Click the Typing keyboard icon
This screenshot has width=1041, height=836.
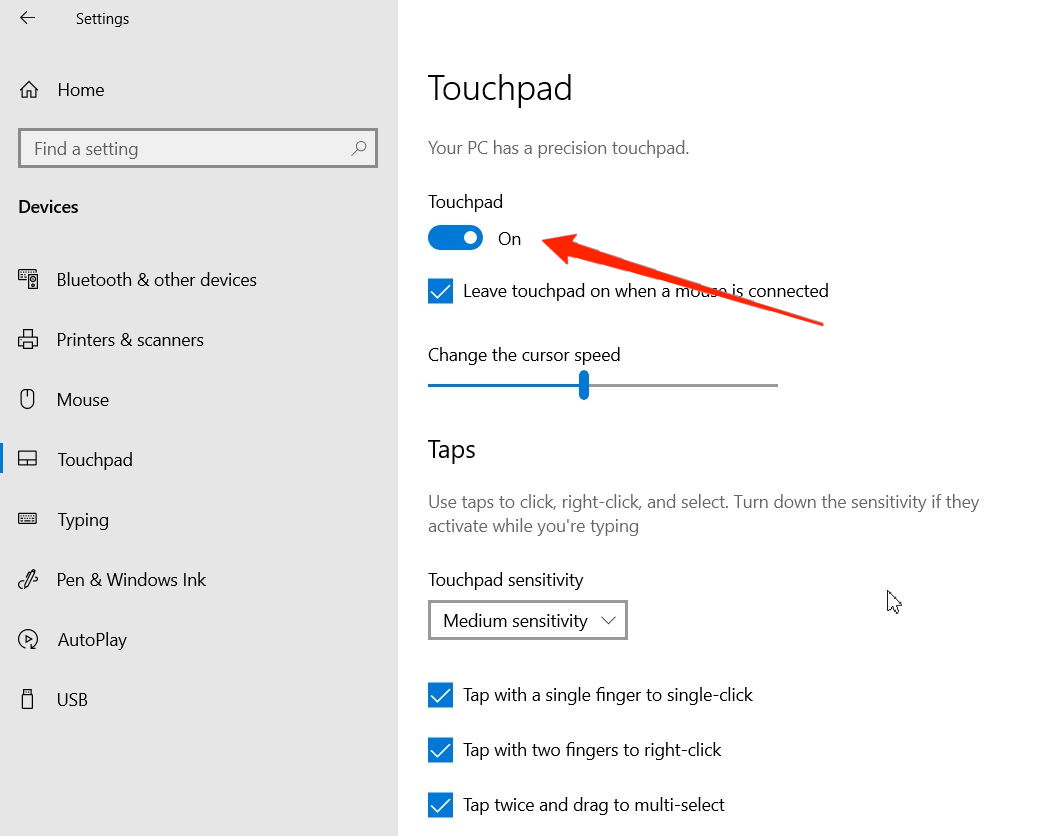(x=28, y=519)
